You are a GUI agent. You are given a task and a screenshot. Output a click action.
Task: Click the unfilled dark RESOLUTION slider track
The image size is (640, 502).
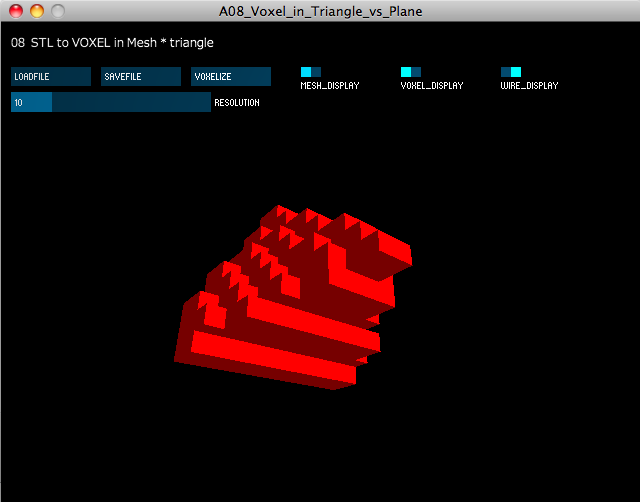[x=130, y=102]
